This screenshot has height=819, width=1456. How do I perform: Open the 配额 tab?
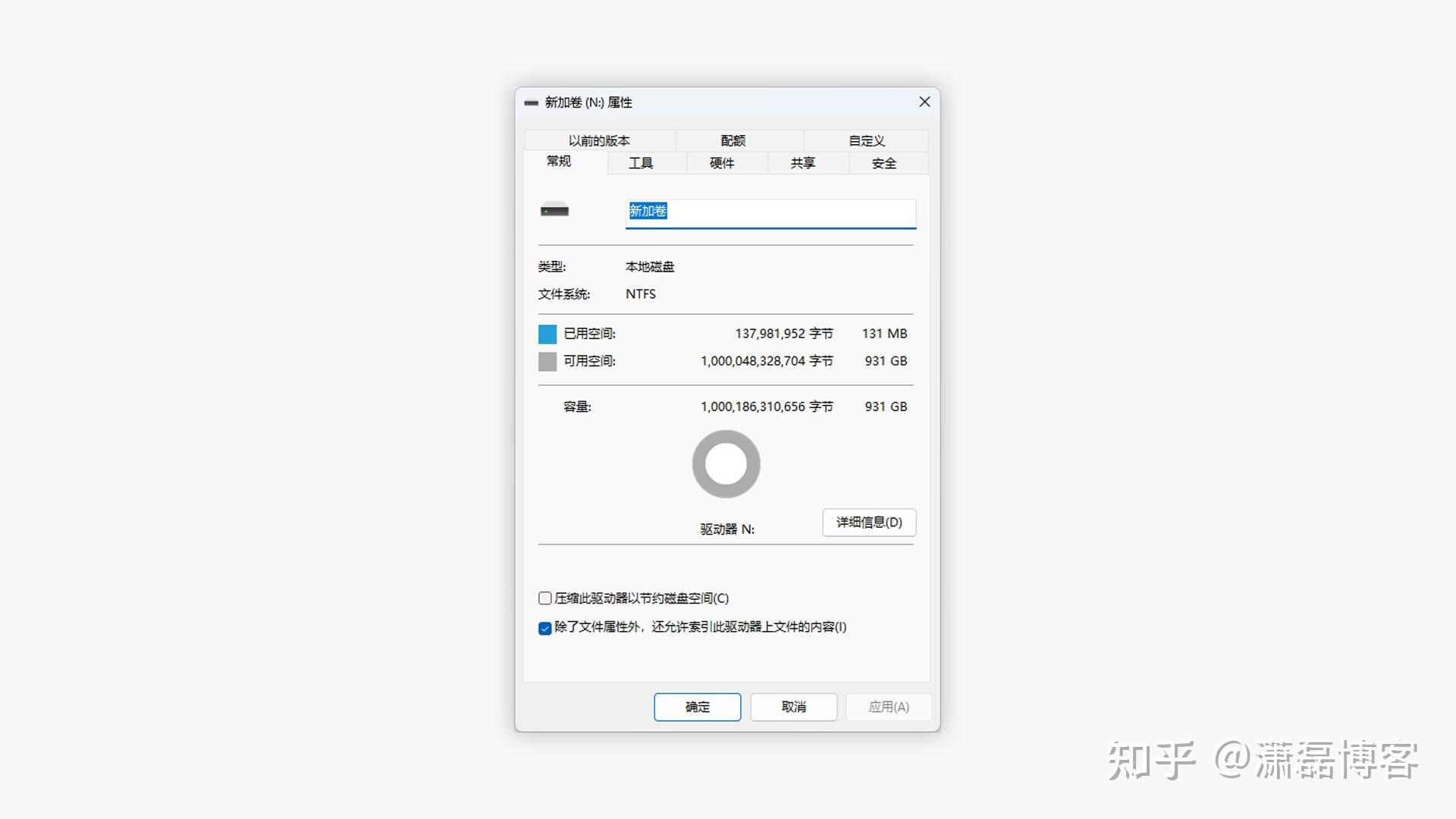pyautogui.click(x=733, y=140)
